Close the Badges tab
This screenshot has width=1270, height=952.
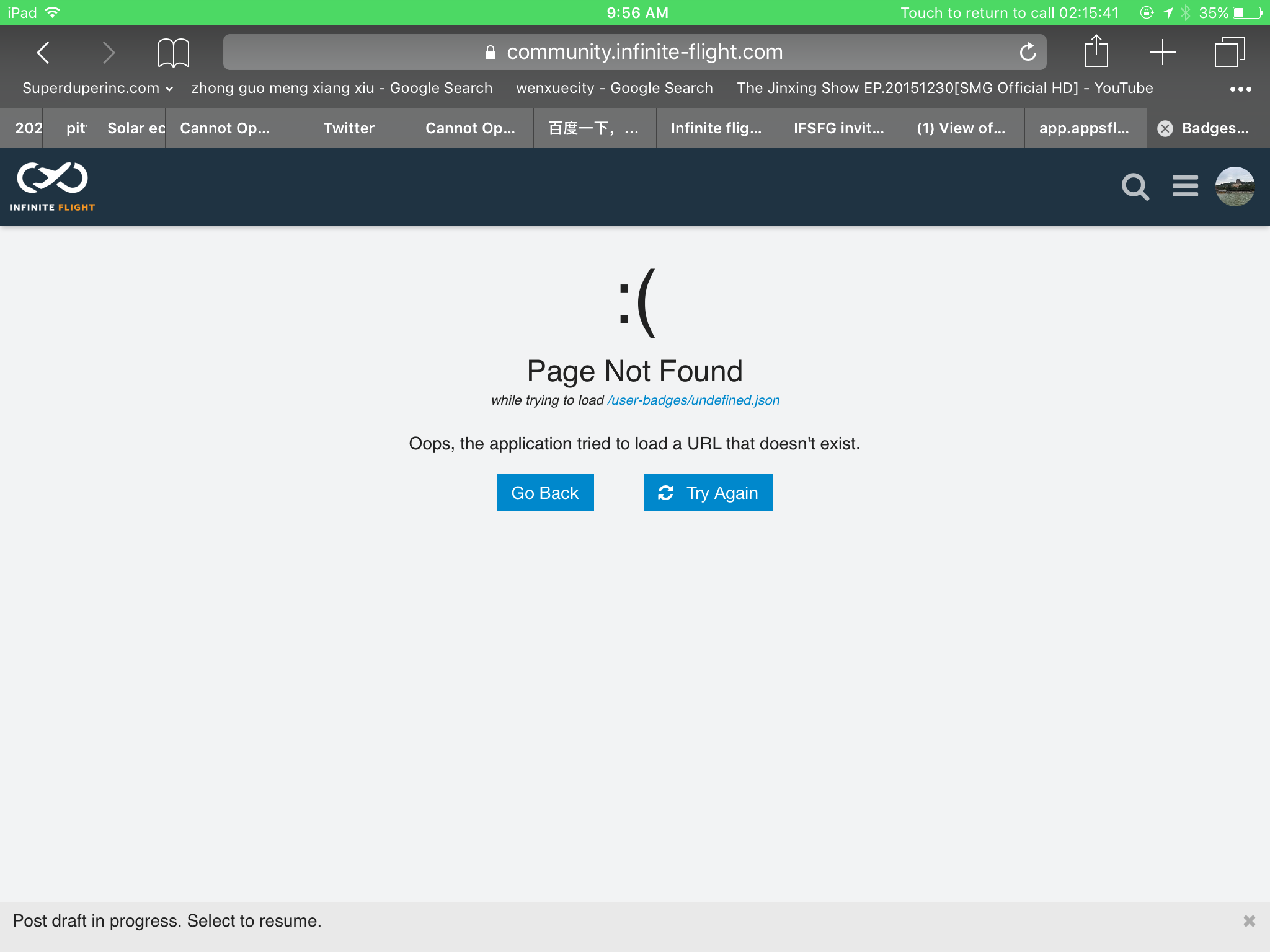pyautogui.click(x=1165, y=128)
